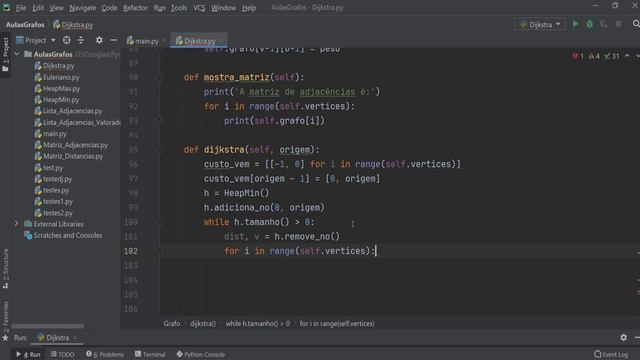Hide the Project tool window
The height and width of the screenshot is (360, 640).
click(113, 40)
